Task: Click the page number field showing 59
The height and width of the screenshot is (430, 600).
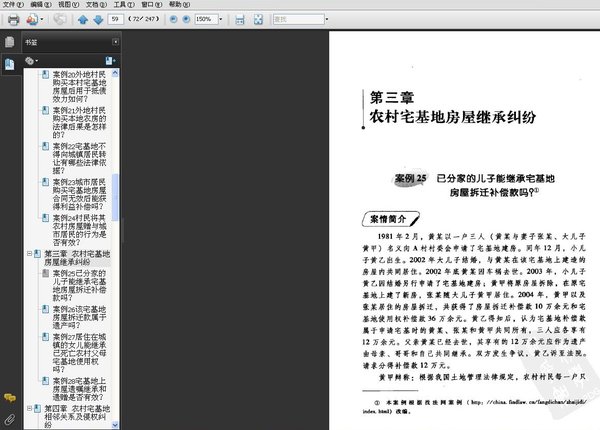Action: (x=116, y=19)
